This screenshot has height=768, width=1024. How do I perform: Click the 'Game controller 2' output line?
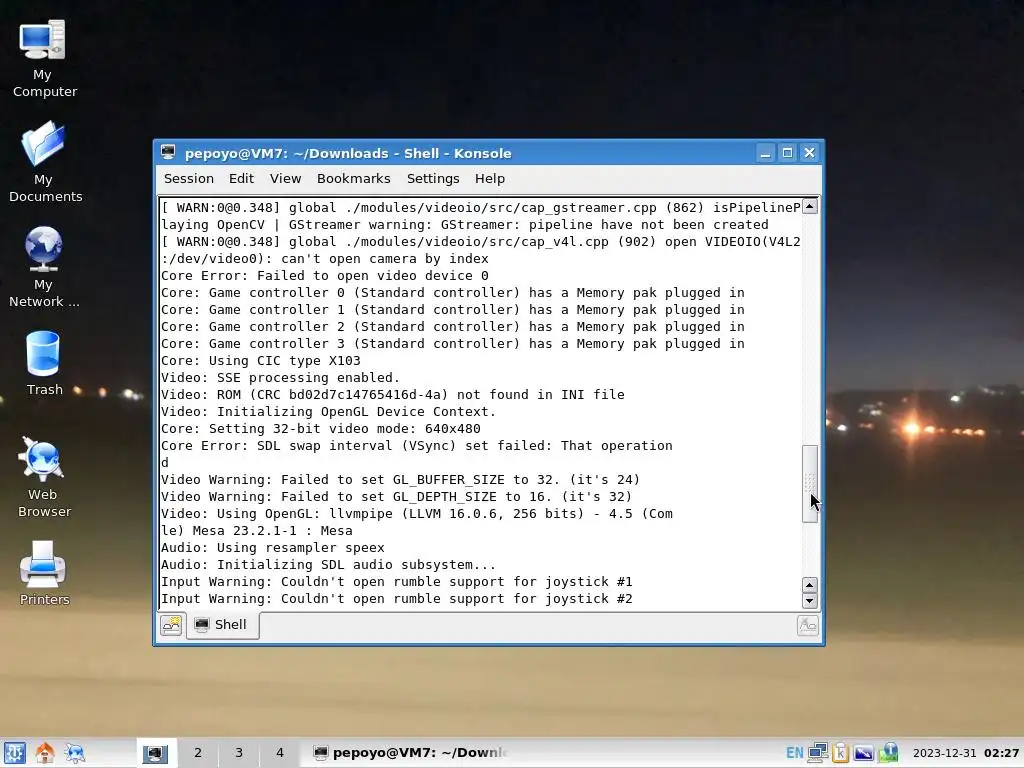(453, 327)
